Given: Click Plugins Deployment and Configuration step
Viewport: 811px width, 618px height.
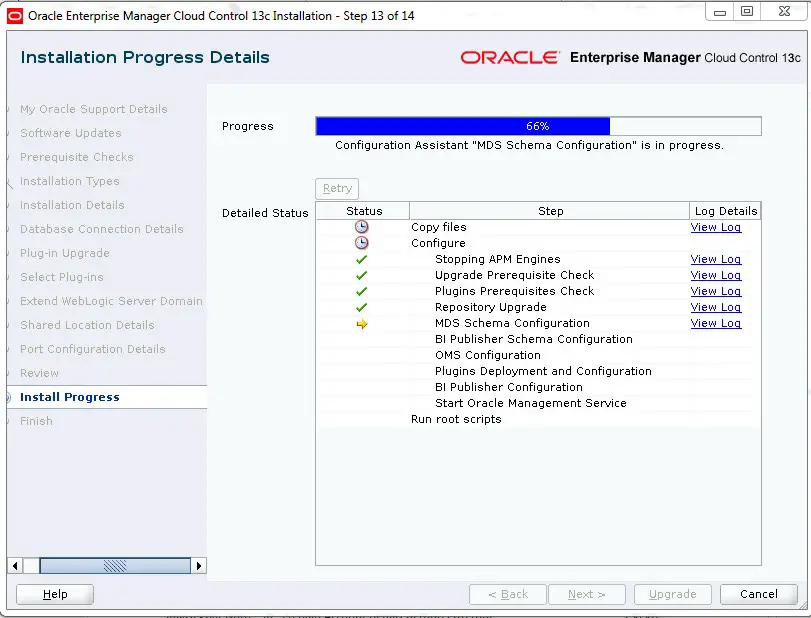Looking at the screenshot, I should [x=543, y=371].
